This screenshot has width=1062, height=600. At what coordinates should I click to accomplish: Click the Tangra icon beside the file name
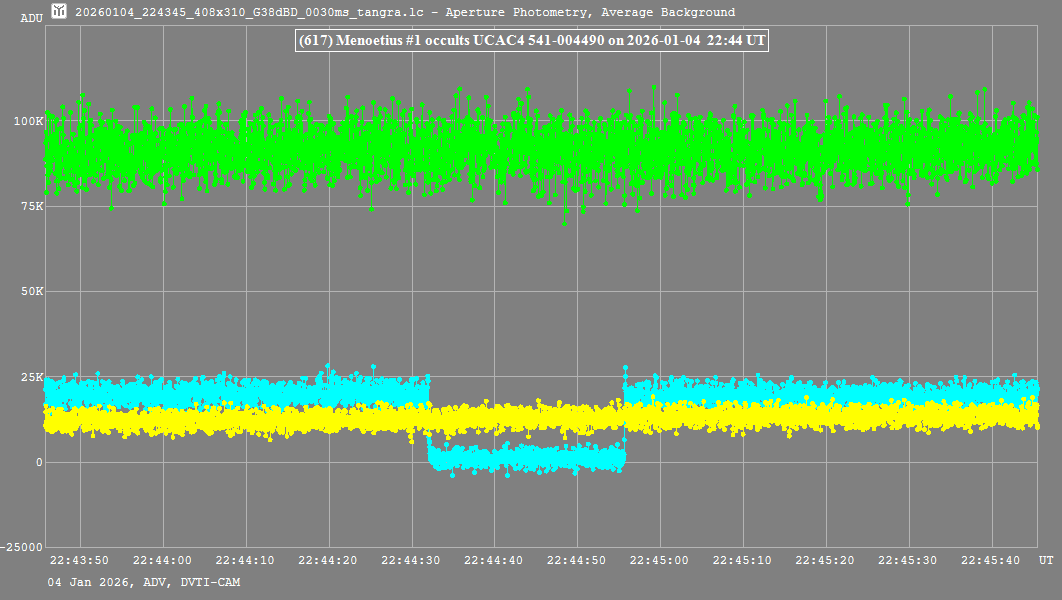[60, 12]
